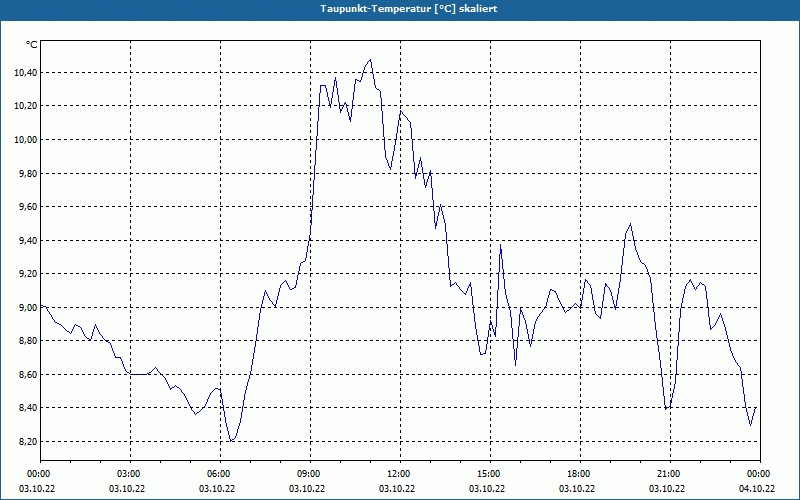Select the °C unit label on y-axis
The image size is (800, 500).
point(32,45)
